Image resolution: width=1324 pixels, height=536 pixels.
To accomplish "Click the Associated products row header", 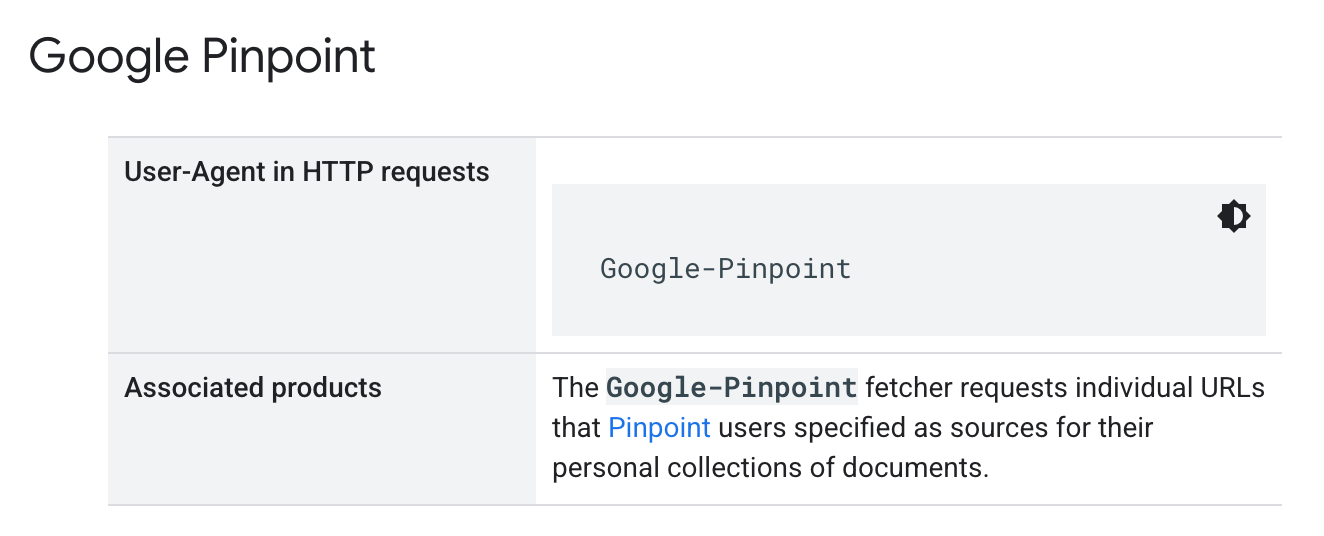I will click(x=253, y=388).
